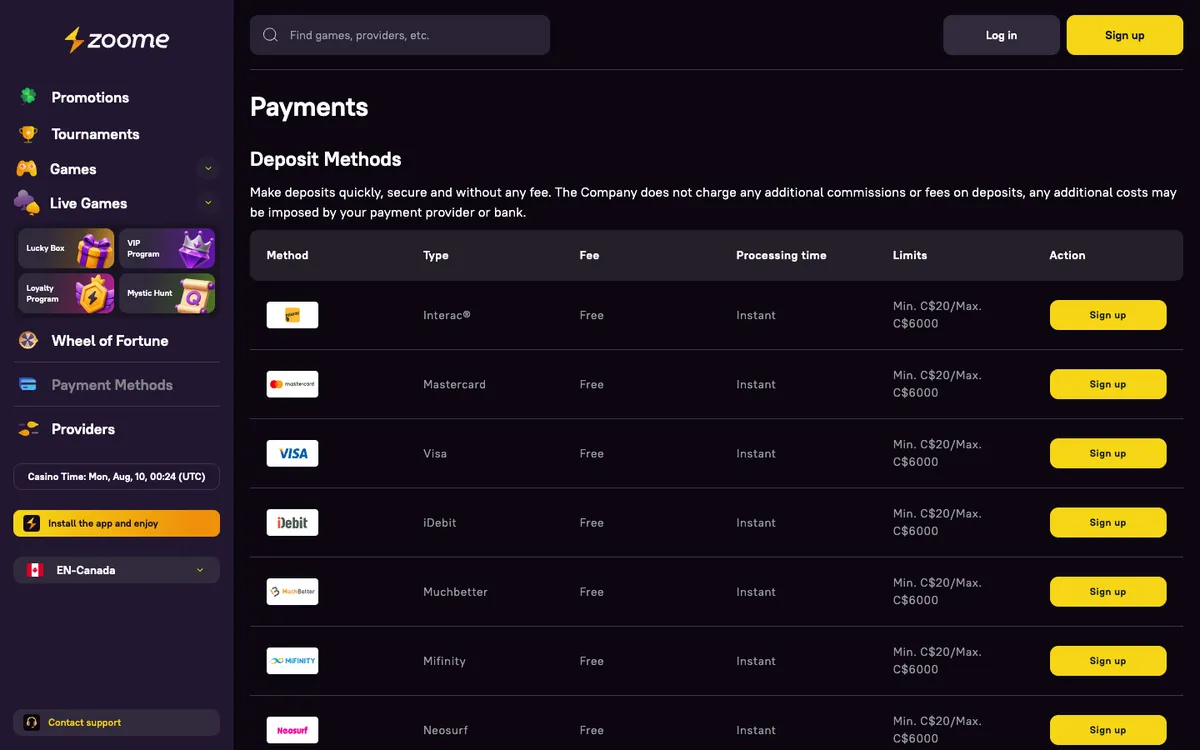
Task: Click the header Sign up button
Action: click(x=1125, y=35)
